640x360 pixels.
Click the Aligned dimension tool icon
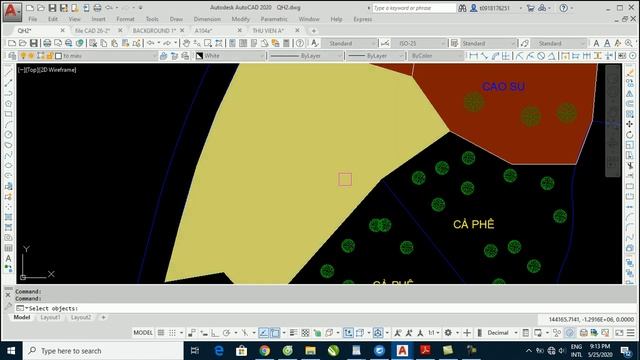484,56
